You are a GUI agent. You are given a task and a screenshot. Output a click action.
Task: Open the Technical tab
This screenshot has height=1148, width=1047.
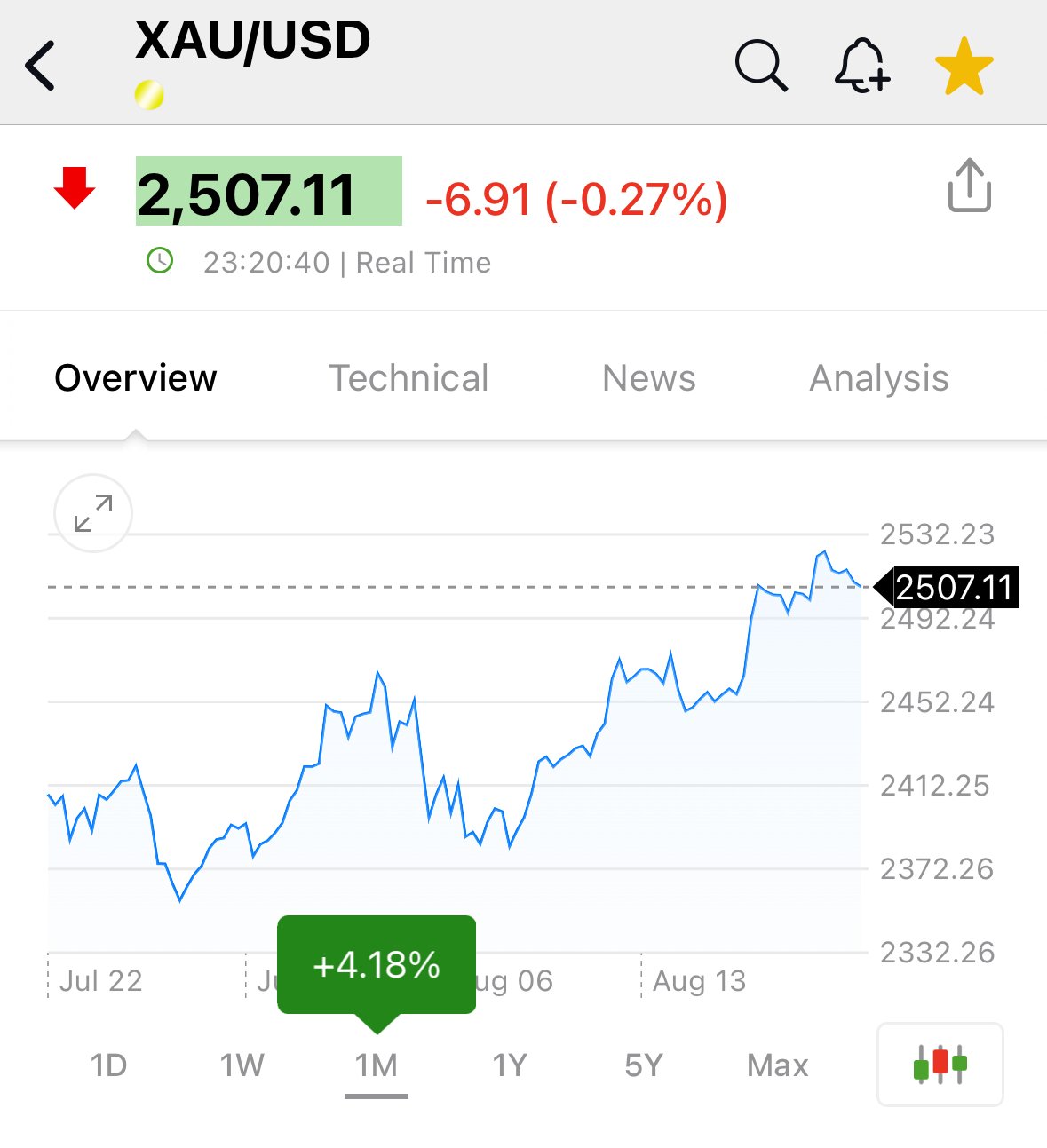[x=409, y=378]
